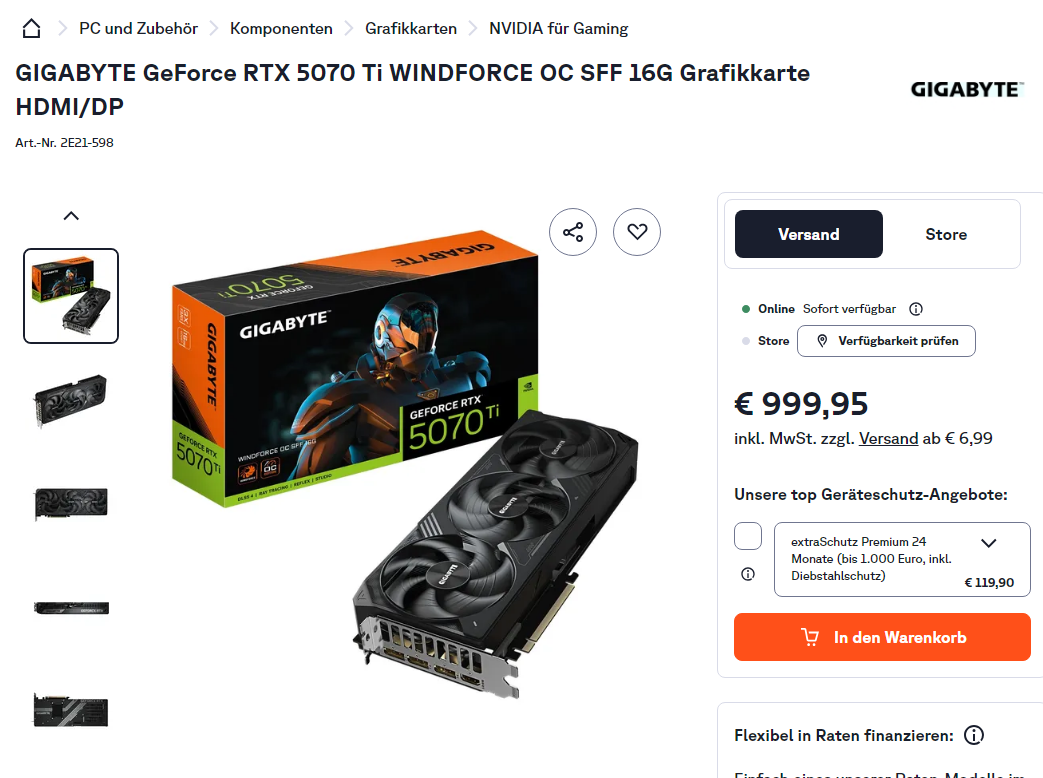1043x778 pixels.
Task: Select the front-view fans thumbnail
Action: [x=71, y=503]
